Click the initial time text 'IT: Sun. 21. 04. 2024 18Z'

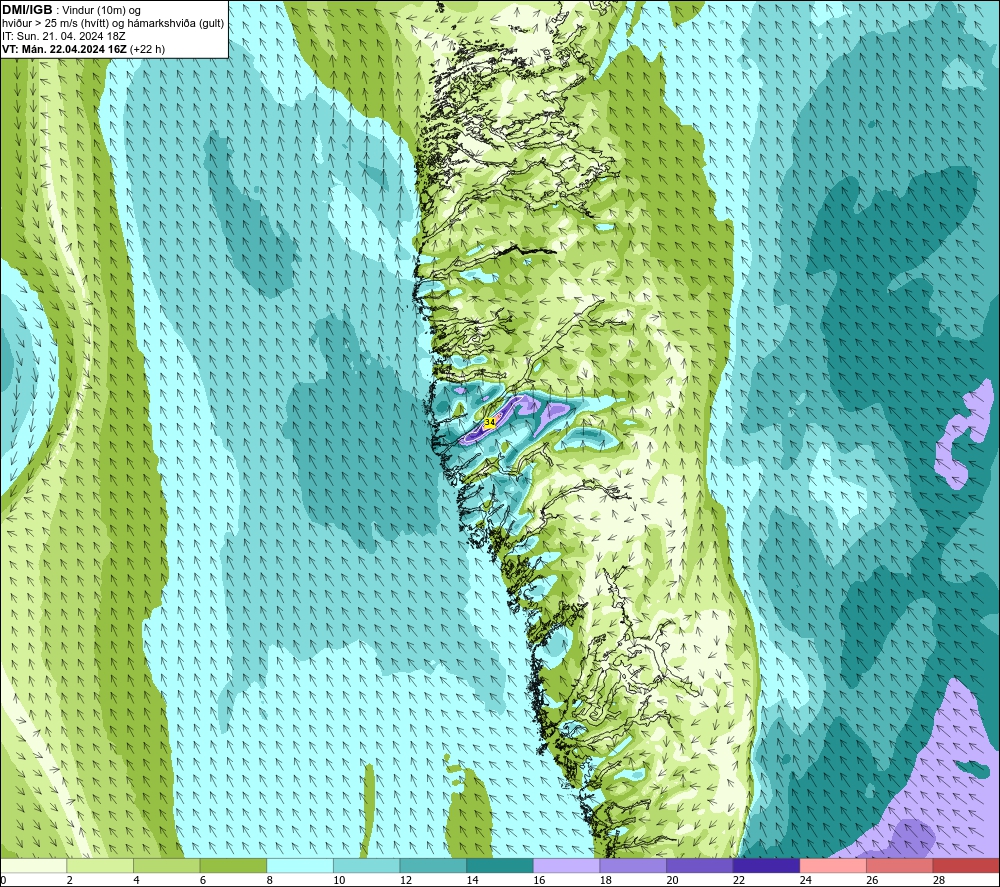(64, 36)
